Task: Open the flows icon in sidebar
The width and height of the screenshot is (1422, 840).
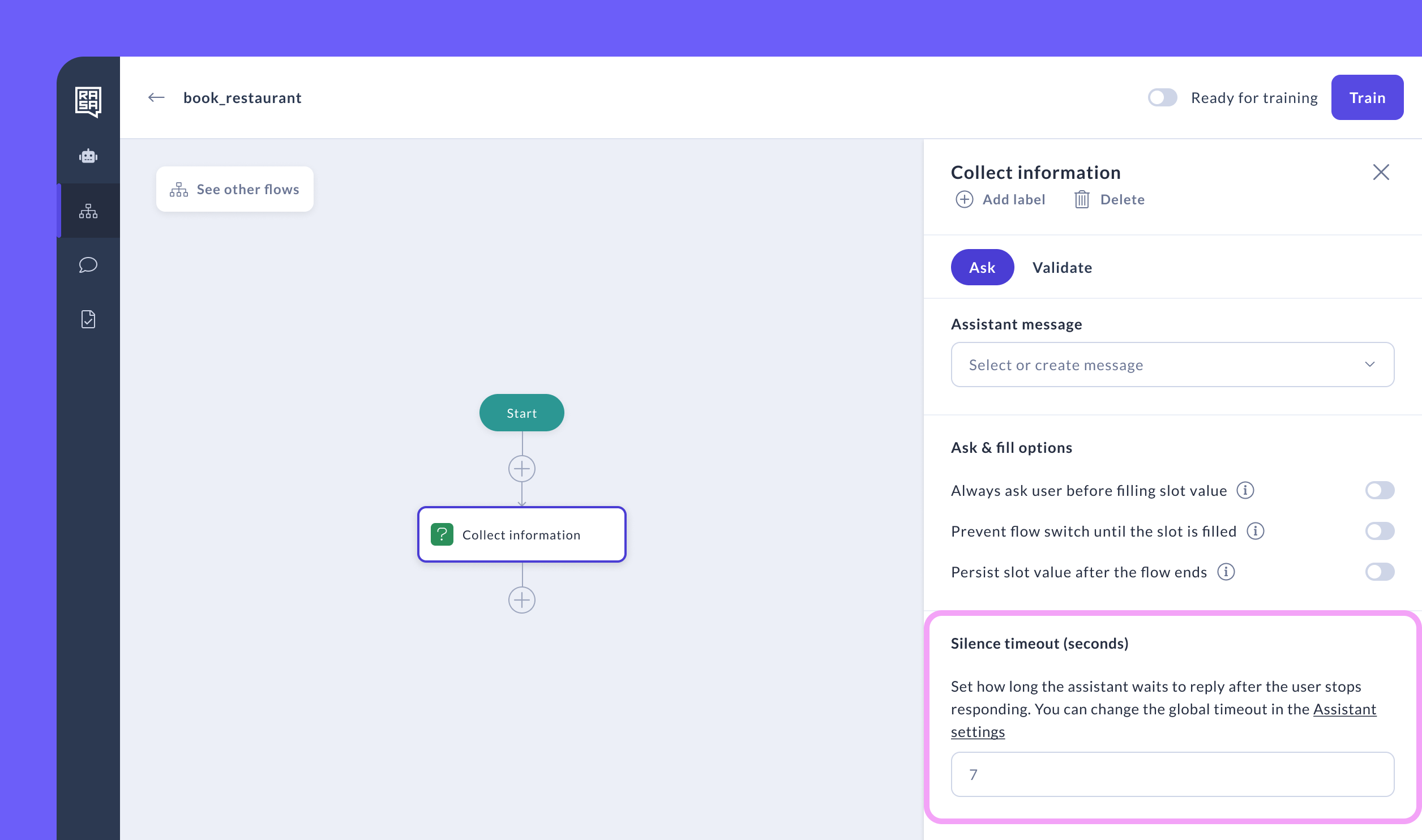Action: coord(88,211)
